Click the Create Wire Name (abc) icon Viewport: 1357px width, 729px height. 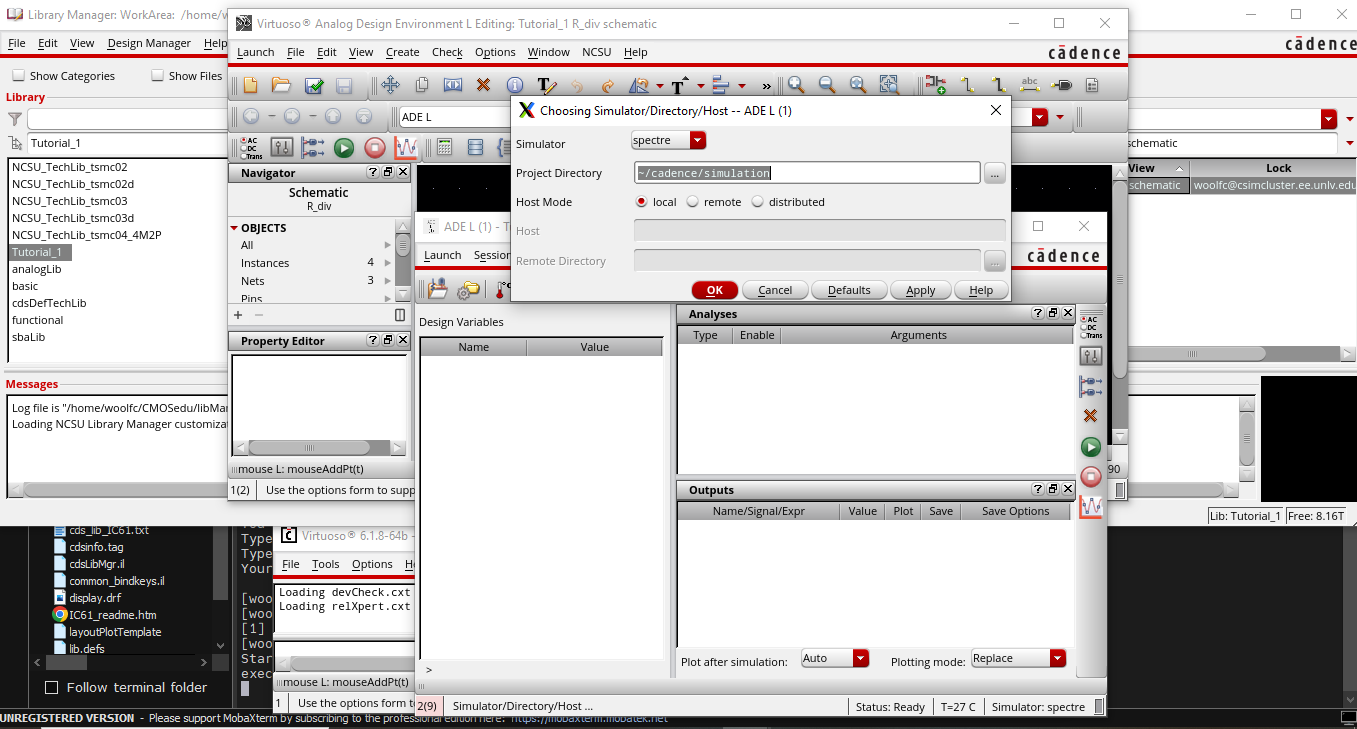tap(1030, 86)
